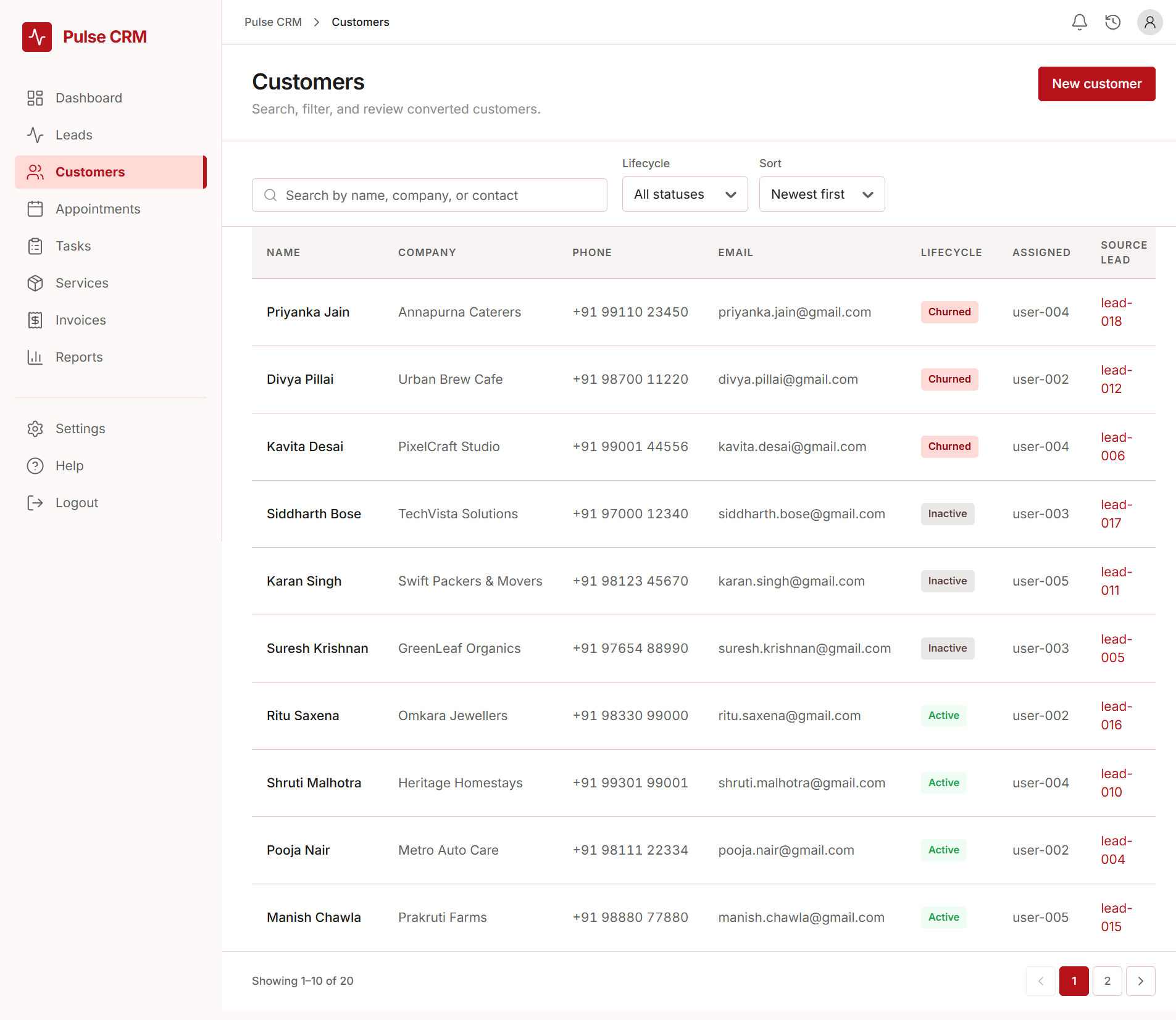Expand the Sort Newest first dropdown

click(x=822, y=194)
